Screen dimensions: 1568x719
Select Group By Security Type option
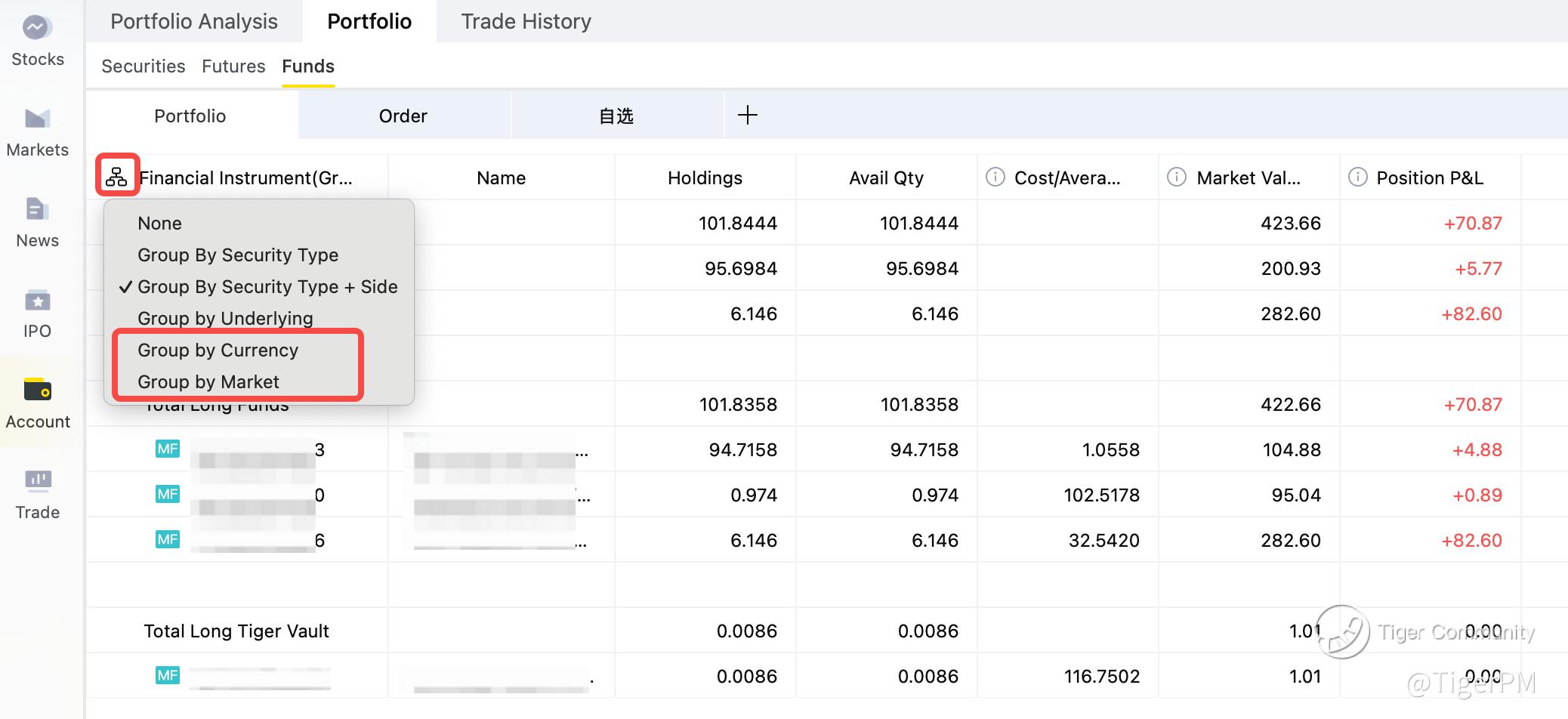[237, 255]
